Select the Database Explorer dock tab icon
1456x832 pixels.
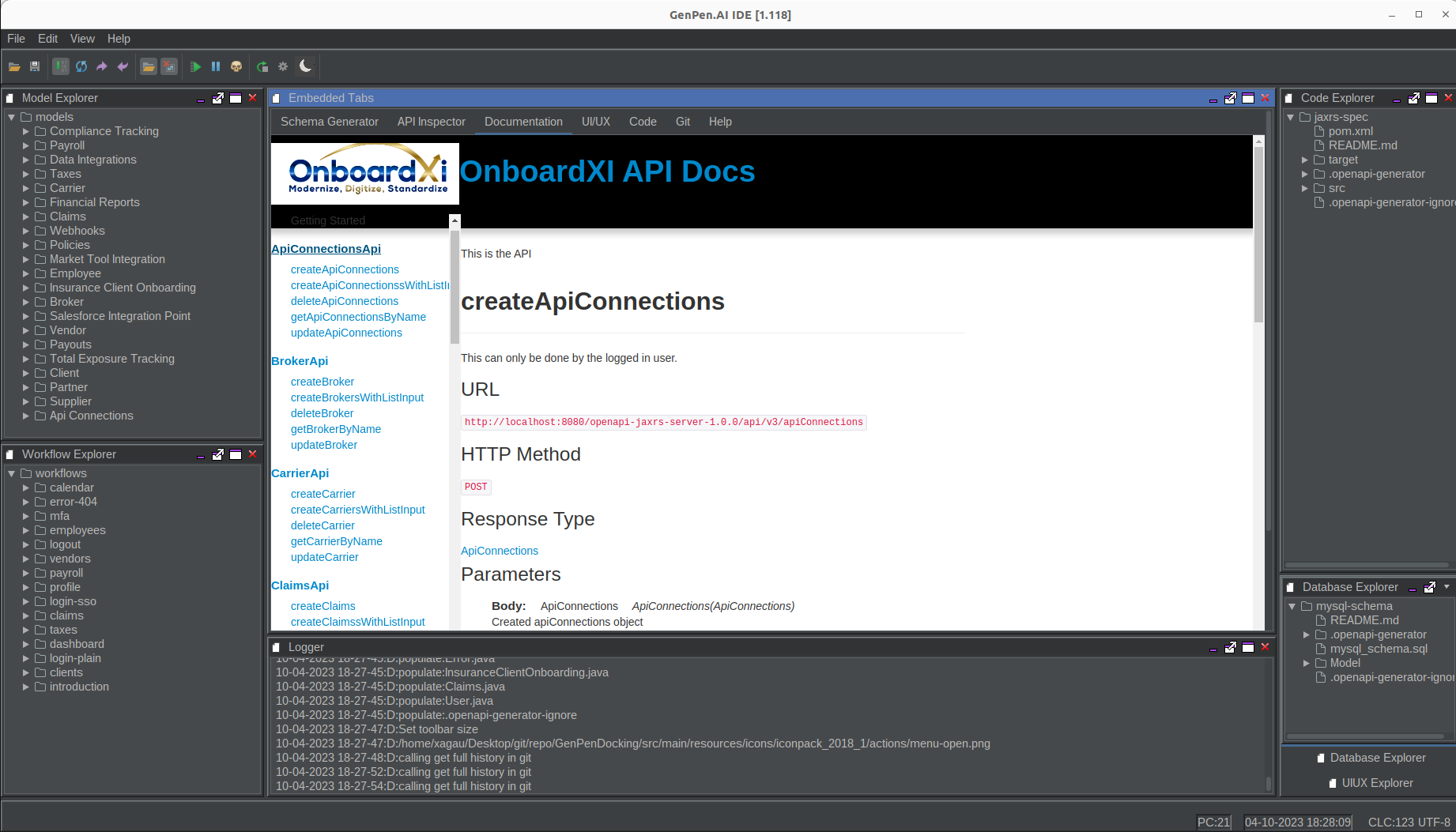pos(1321,758)
